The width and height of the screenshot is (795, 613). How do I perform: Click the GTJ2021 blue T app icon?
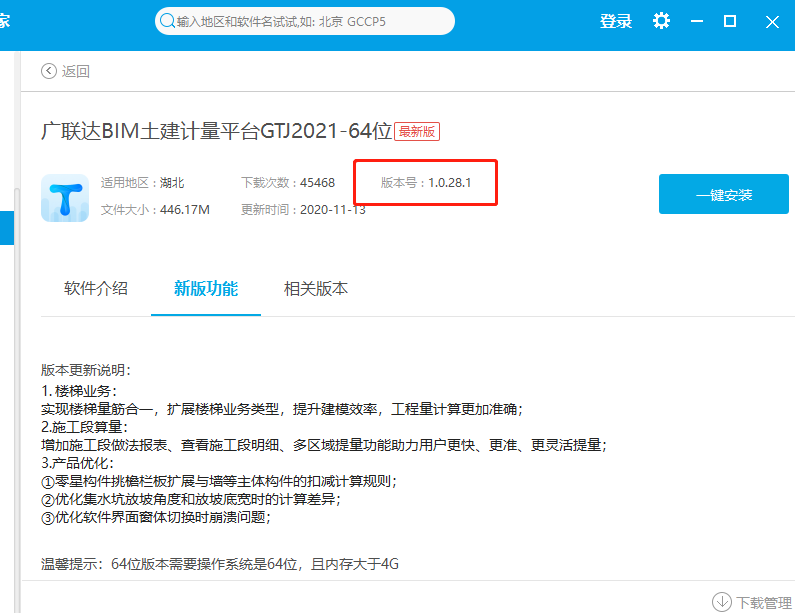point(65,198)
